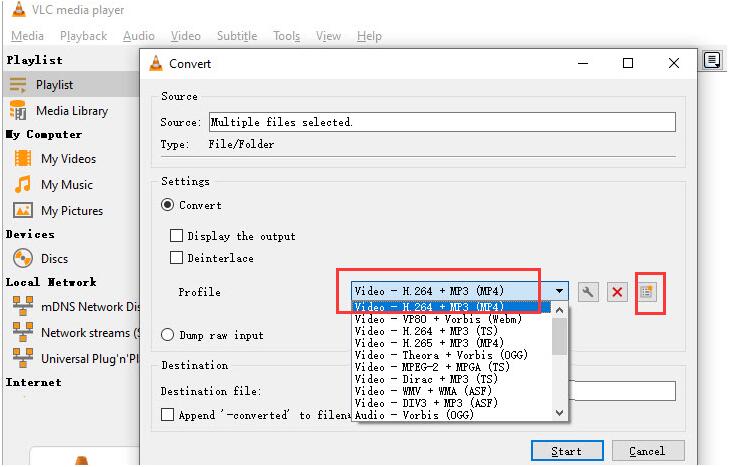Open the Subtitle menu
The height and width of the screenshot is (467, 751).
coord(237,36)
